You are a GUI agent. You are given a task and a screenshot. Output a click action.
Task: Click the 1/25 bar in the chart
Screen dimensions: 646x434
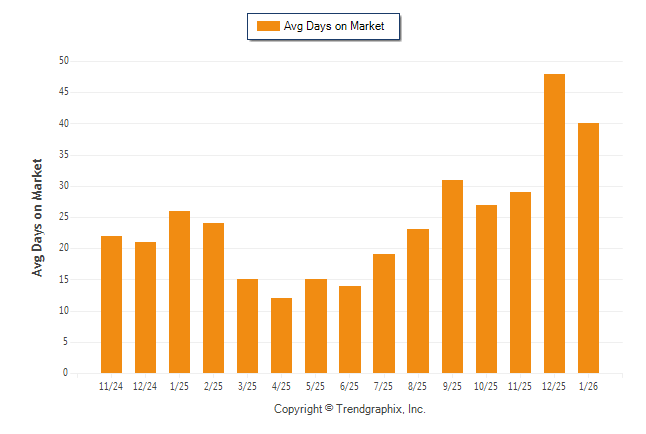coord(180,292)
